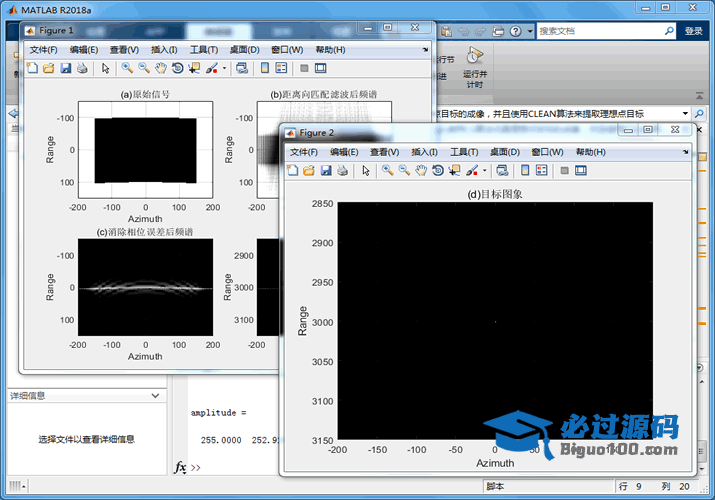This screenshot has height=500, width=715.
Task: Select the Pan hand tool in Figure 2
Action: click(x=421, y=171)
